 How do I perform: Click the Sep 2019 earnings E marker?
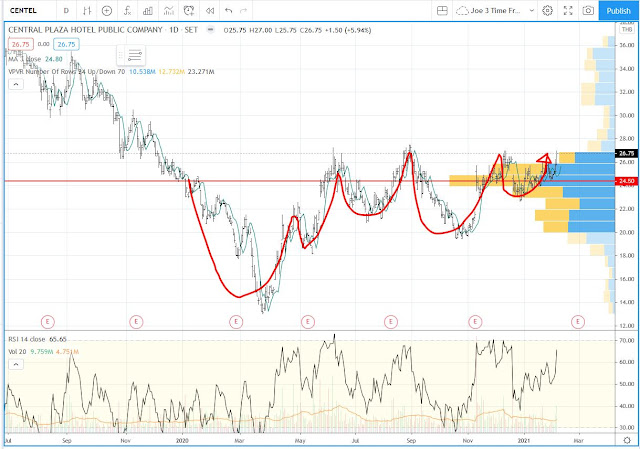click(x=48, y=322)
